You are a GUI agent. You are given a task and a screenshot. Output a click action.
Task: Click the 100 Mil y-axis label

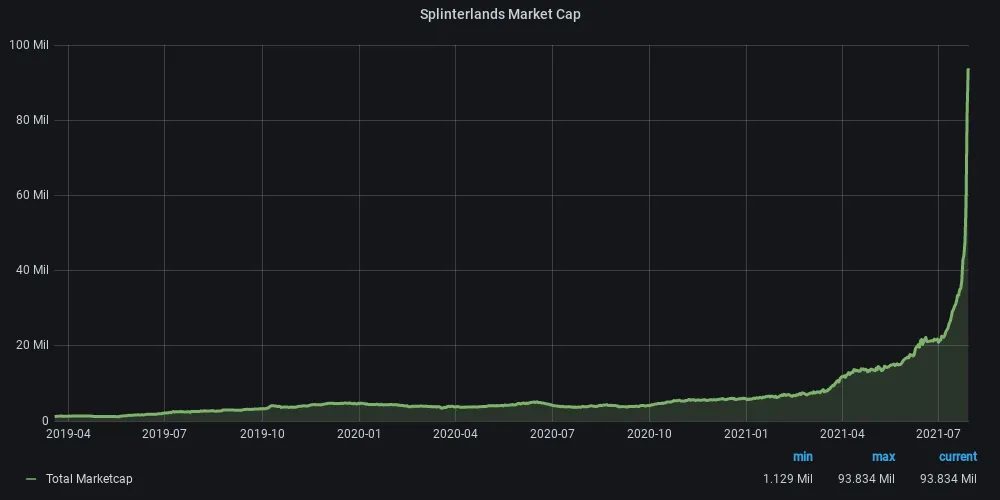tap(29, 45)
